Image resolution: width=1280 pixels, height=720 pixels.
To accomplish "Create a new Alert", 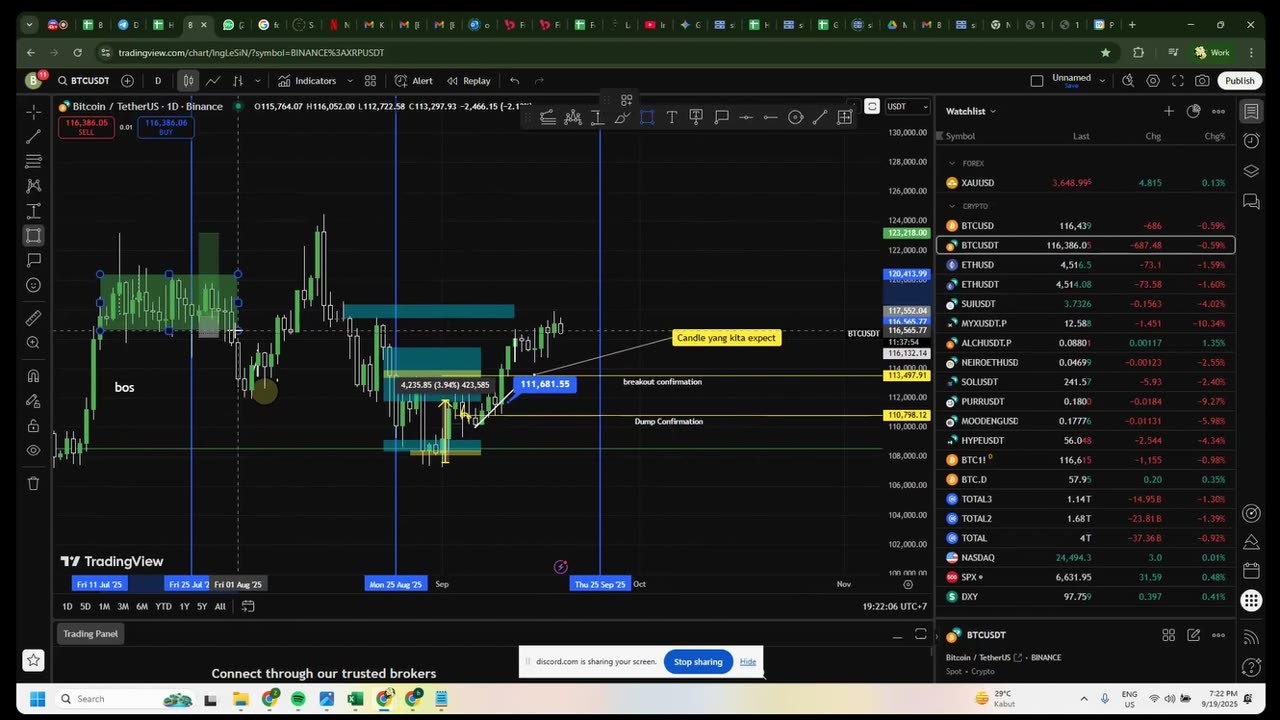I will (413, 81).
